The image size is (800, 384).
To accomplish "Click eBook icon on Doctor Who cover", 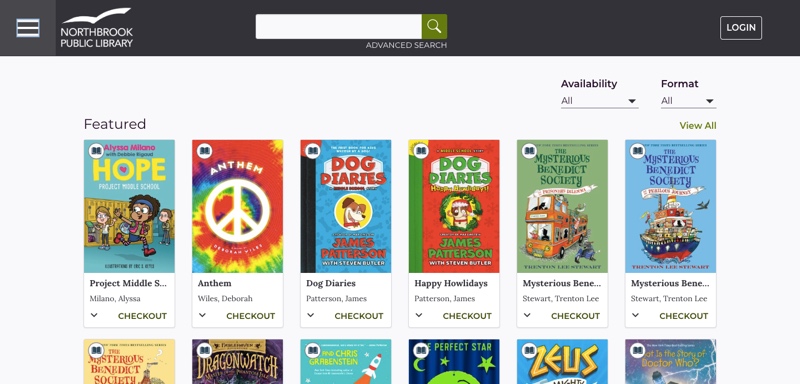I will [637, 350].
